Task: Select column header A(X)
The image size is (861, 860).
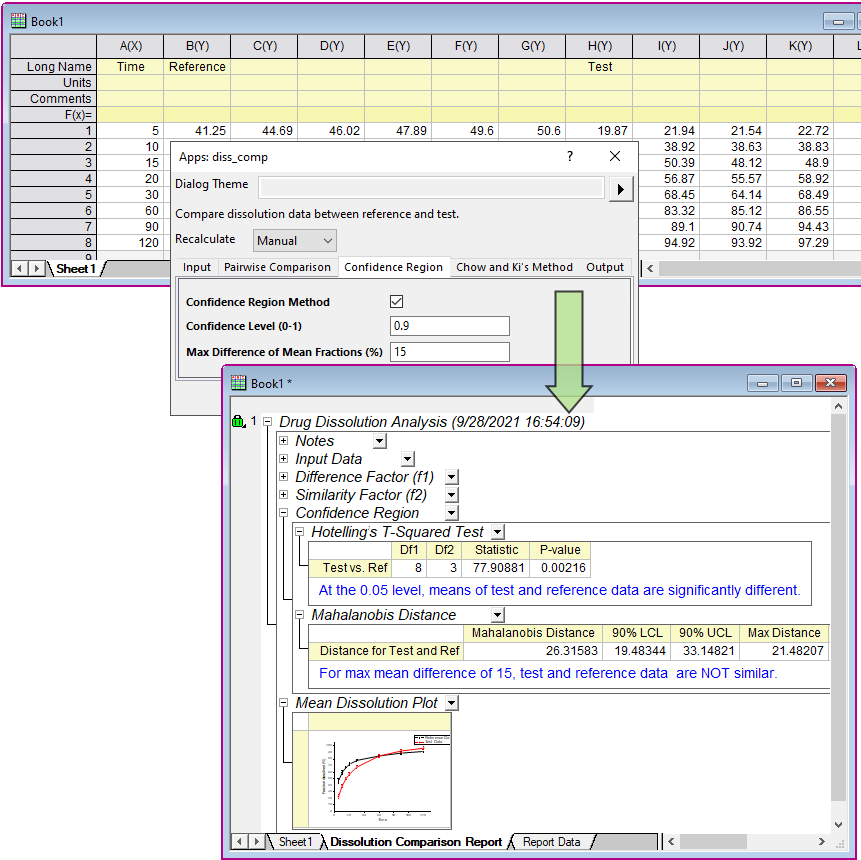Action: 130,46
